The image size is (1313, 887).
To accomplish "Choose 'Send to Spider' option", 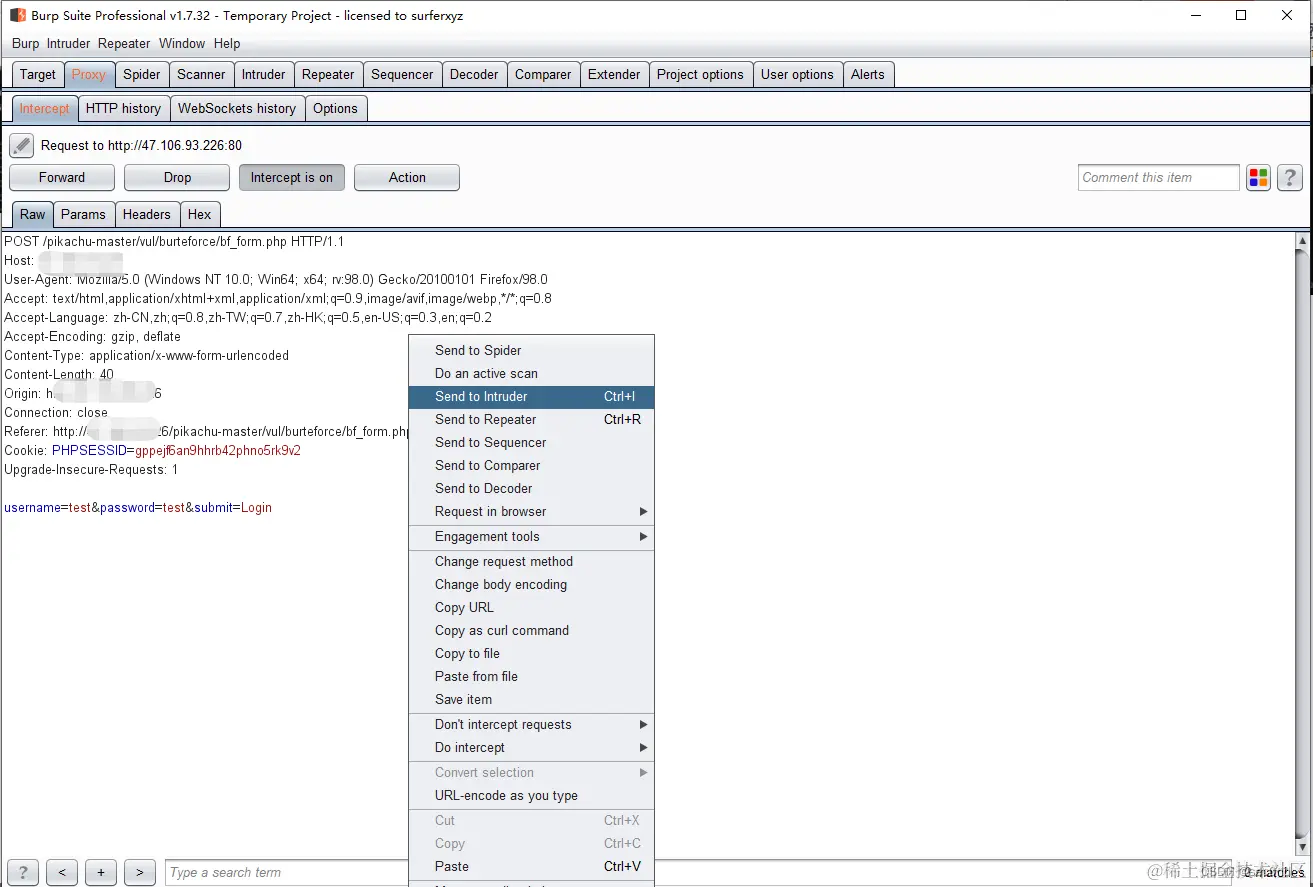I will tap(532, 350).
